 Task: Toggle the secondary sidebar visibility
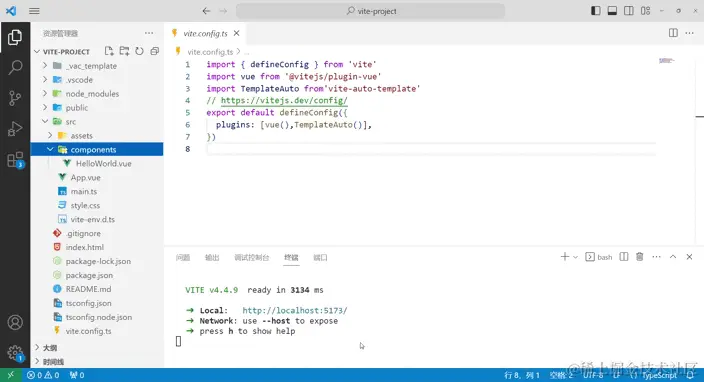click(629, 11)
